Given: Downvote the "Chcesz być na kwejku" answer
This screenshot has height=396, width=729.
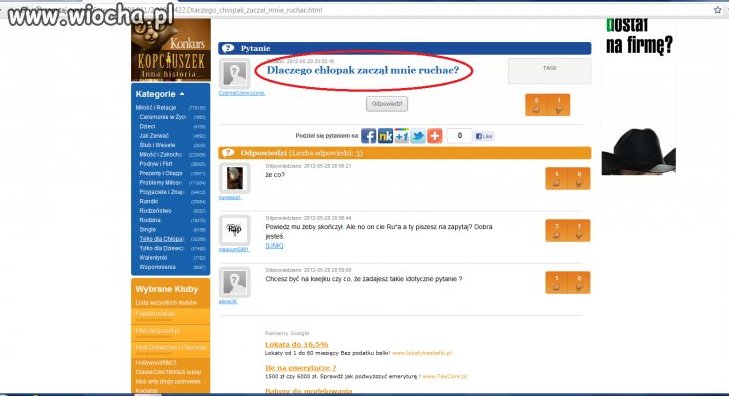Looking at the screenshot, I should 579,283.
